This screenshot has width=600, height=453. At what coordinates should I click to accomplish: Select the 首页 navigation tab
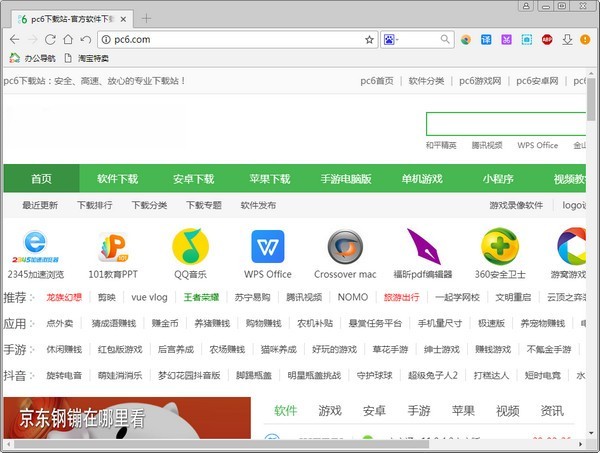tap(41, 179)
